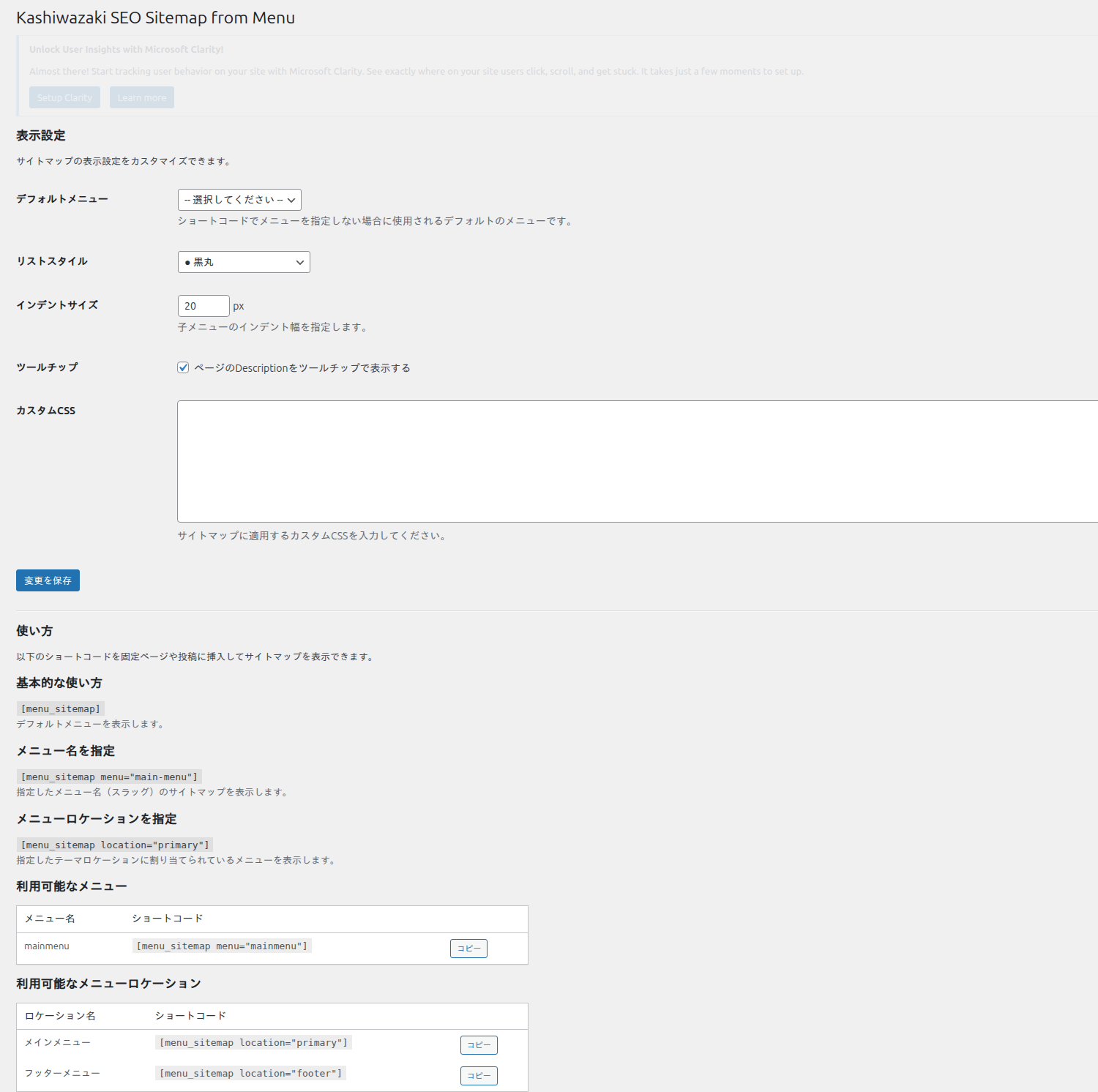Click the 使い方 section heading
The height and width of the screenshot is (1092, 1098).
point(34,630)
